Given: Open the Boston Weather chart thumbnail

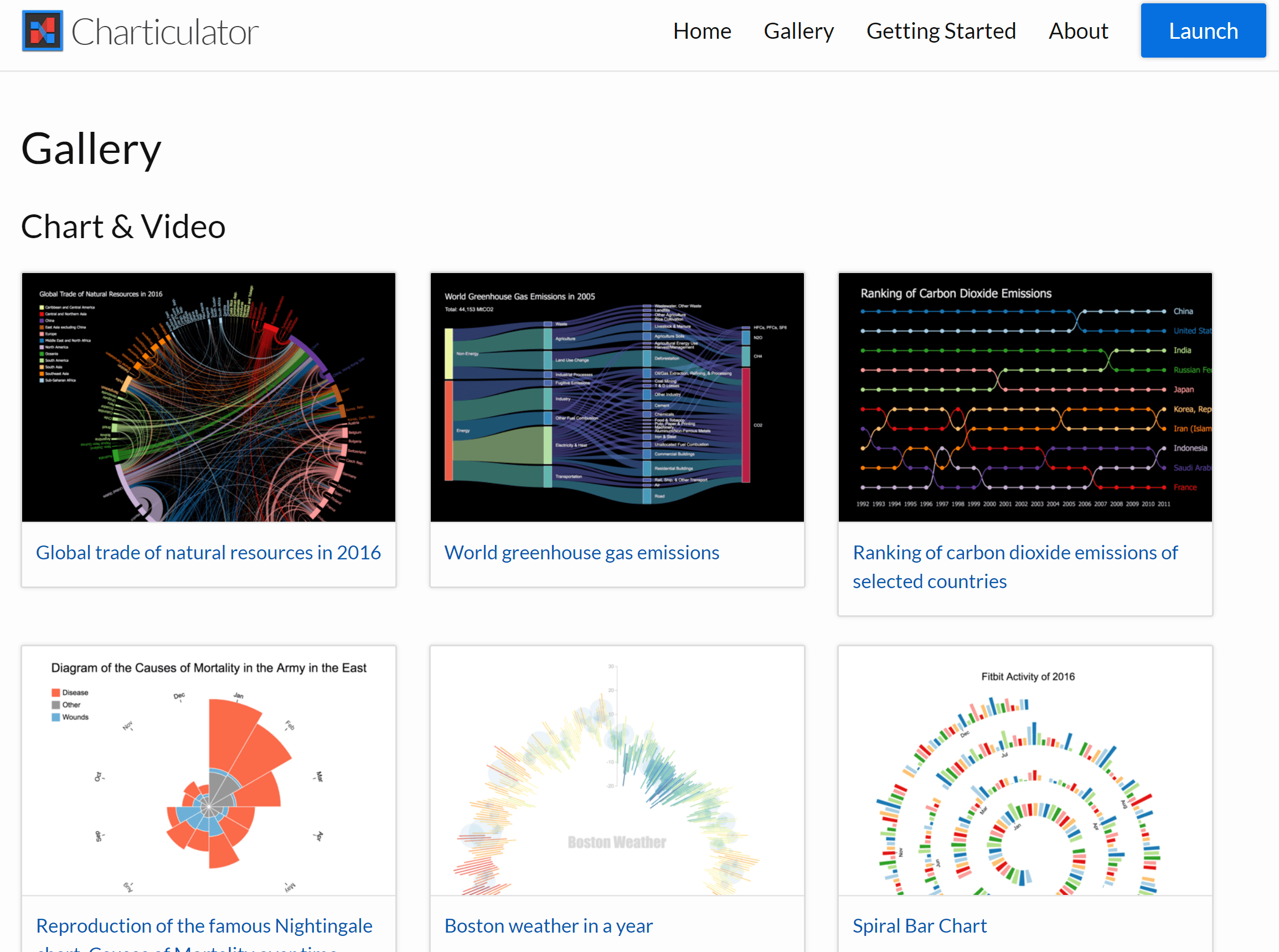Looking at the screenshot, I should click(x=617, y=770).
